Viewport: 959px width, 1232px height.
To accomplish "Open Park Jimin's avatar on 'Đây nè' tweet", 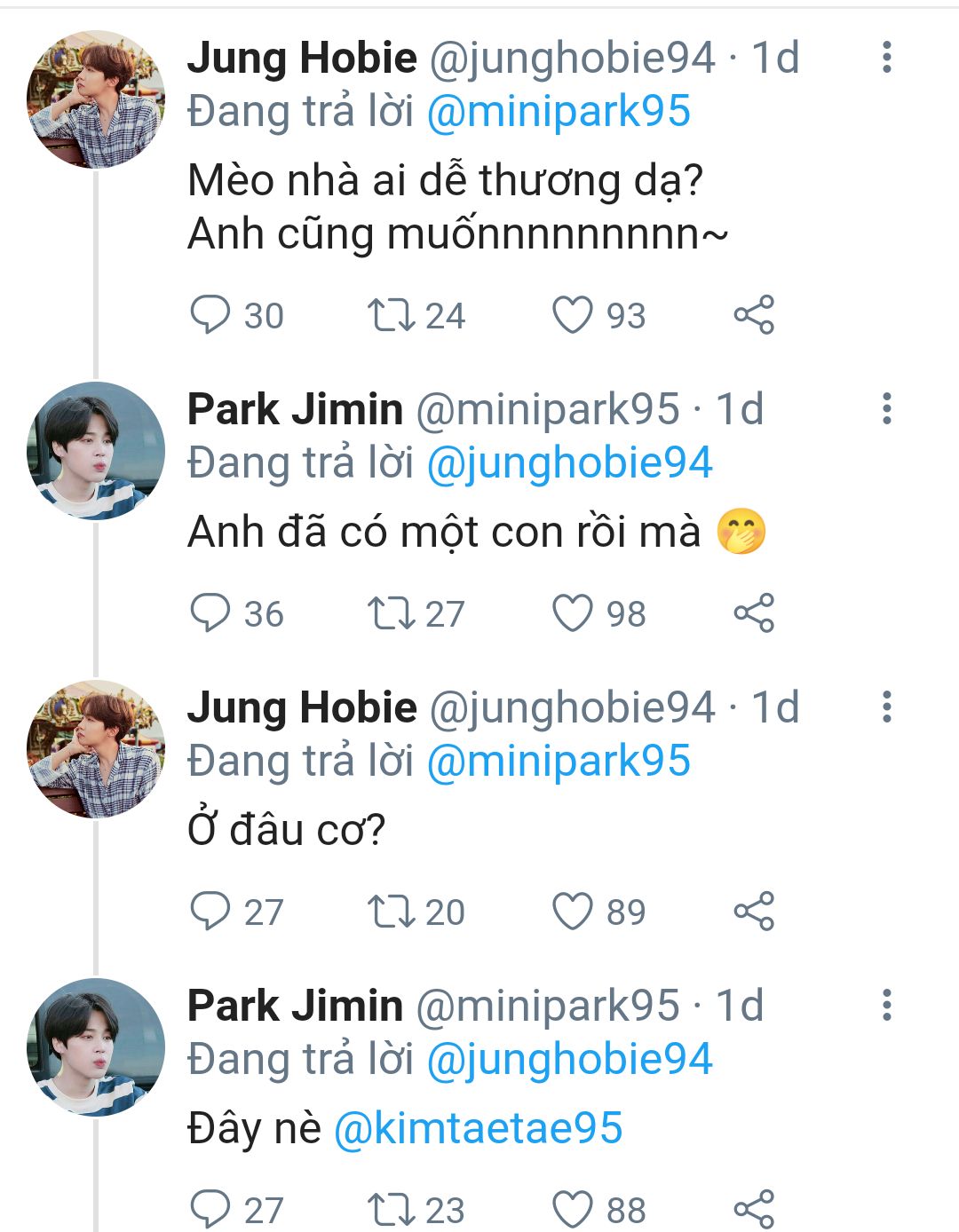I will (x=96, y=1047).
